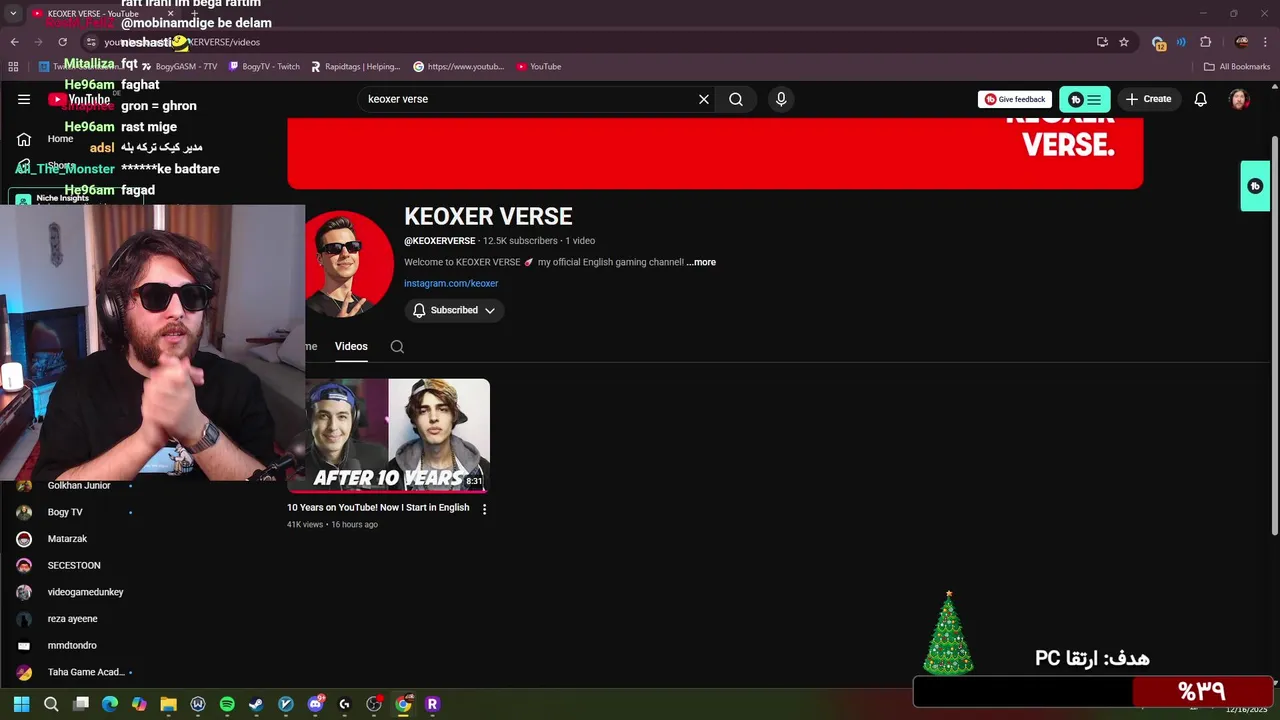
Task: Open Spotify from taskbar
Action: click(227, 704)
